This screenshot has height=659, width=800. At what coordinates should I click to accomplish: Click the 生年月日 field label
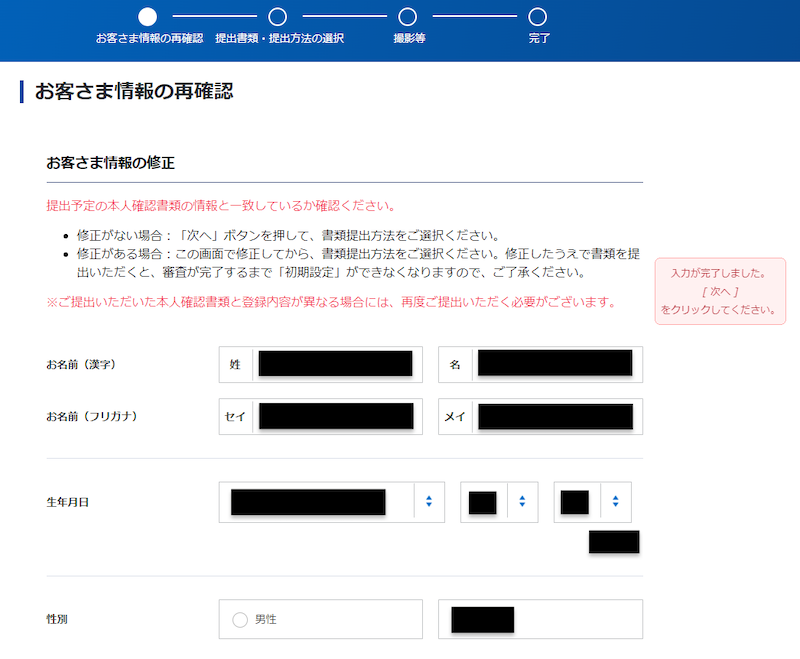click(68, 502)
